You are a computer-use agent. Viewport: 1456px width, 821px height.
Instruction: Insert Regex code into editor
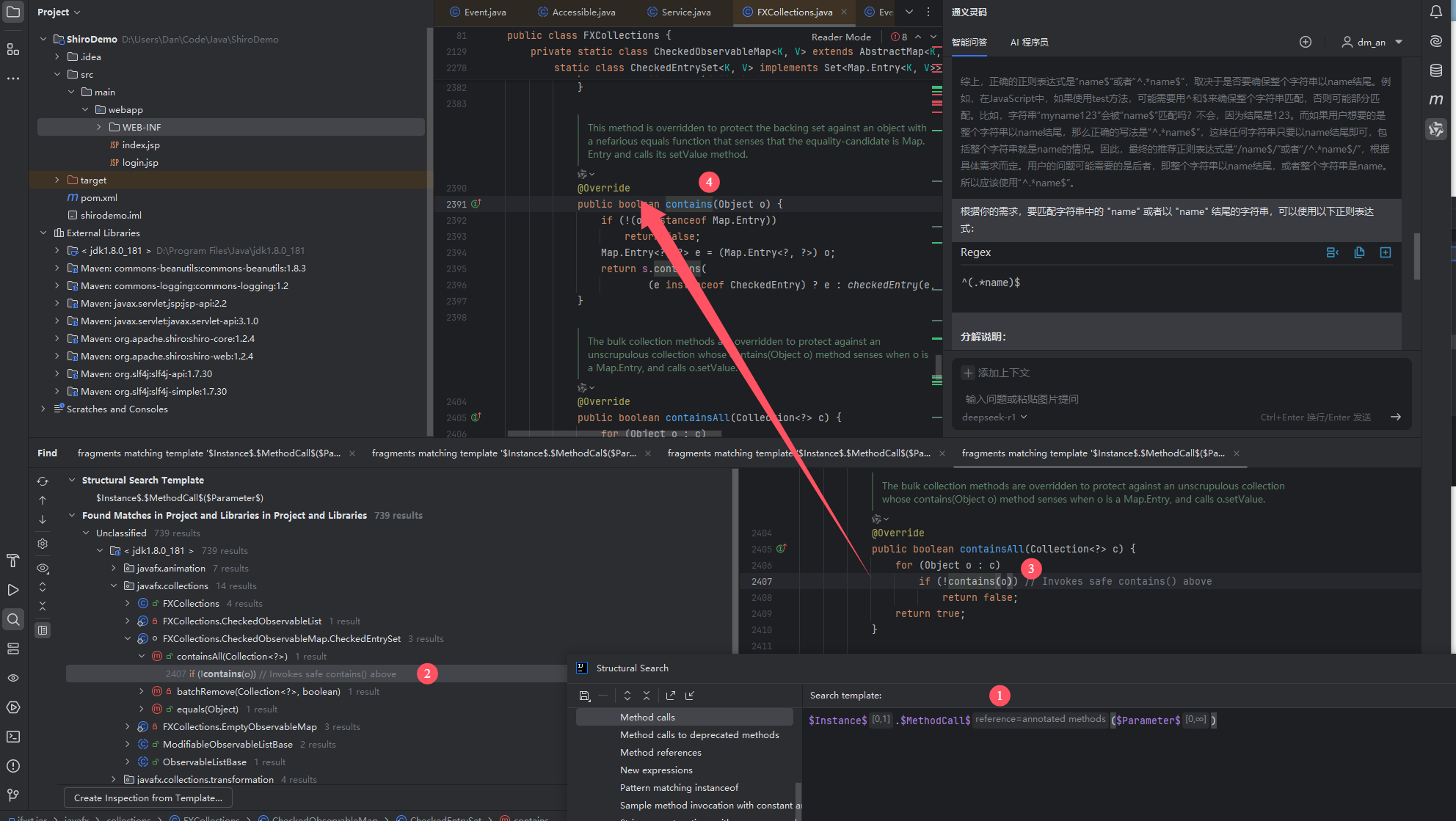click(x=1333, y=252)
